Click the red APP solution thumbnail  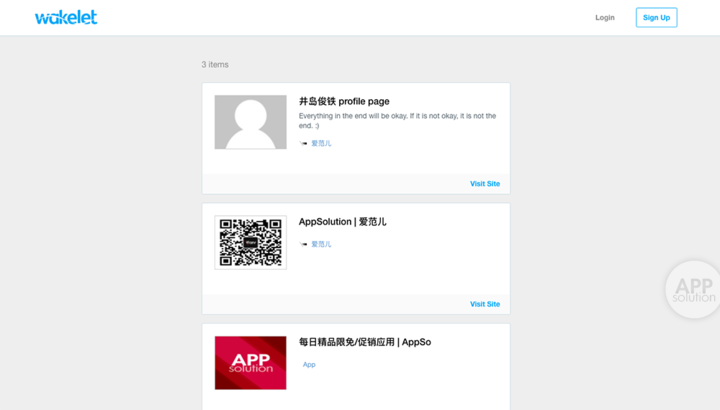250,363
